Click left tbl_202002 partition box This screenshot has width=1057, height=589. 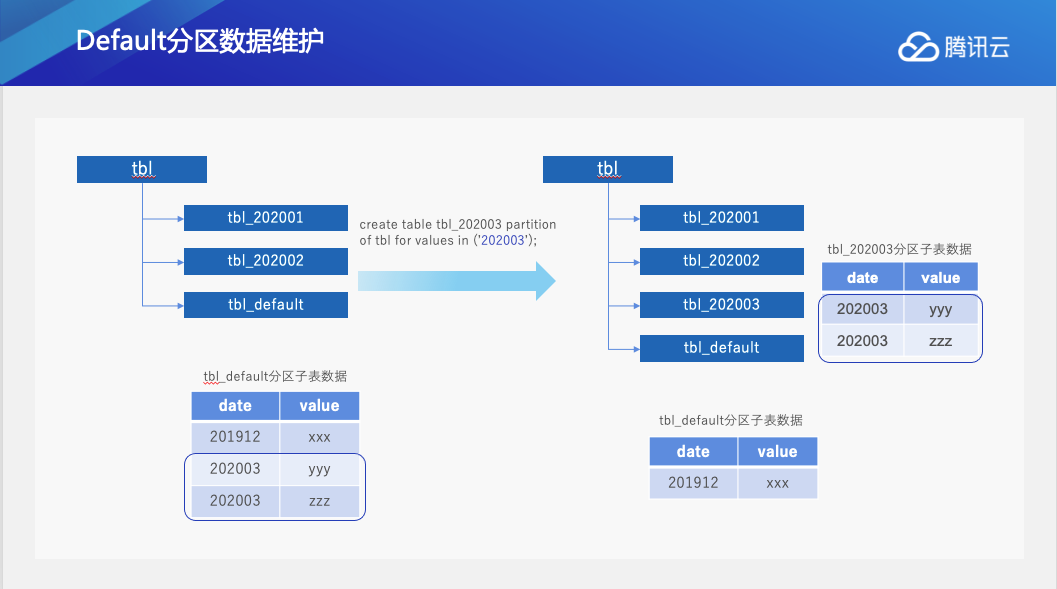(x=266, y=261)
